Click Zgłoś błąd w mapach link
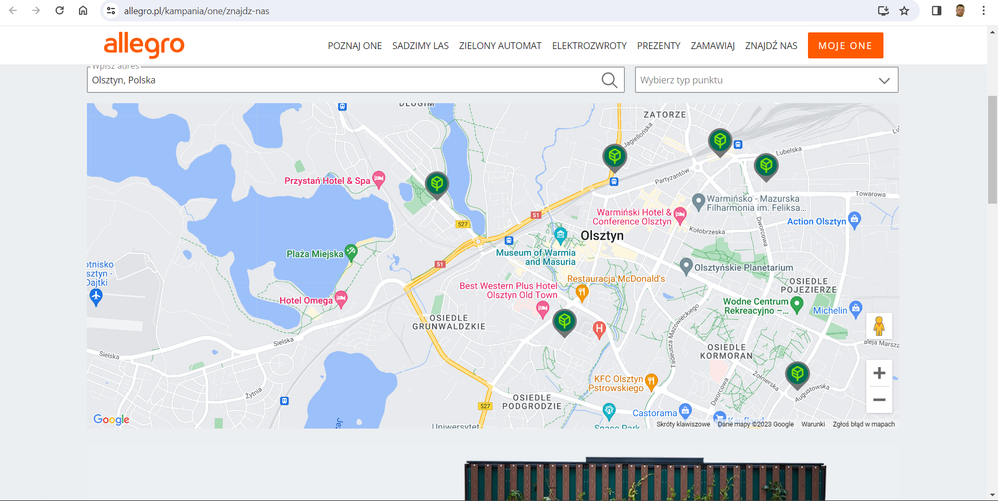 pos(864,424)
